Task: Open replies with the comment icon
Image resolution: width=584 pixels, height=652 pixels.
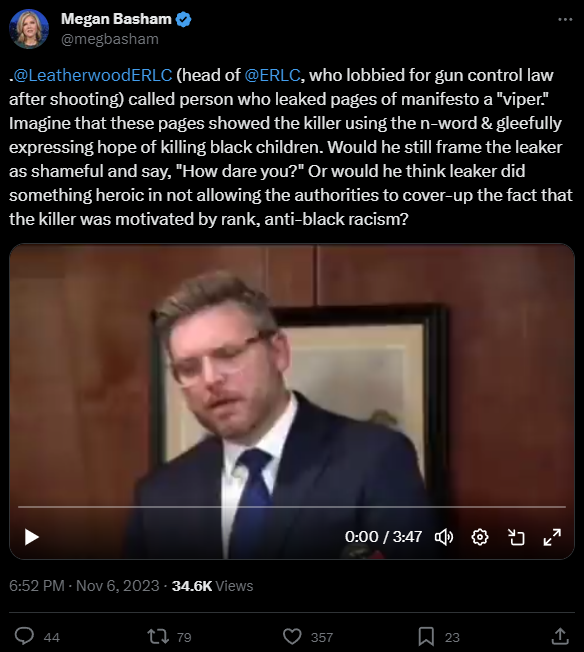Action: click(x=25, y=636)
